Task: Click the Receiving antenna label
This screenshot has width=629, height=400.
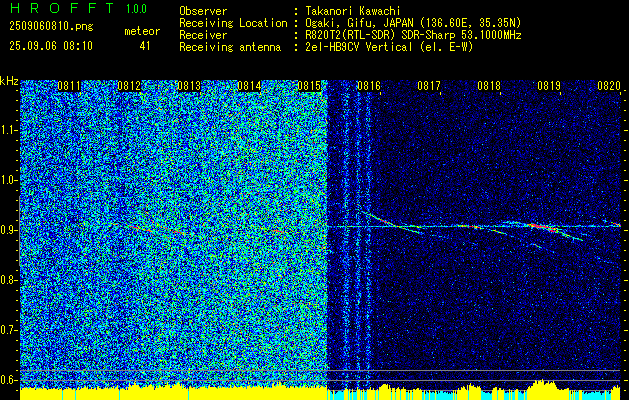Action: [230, 47]
